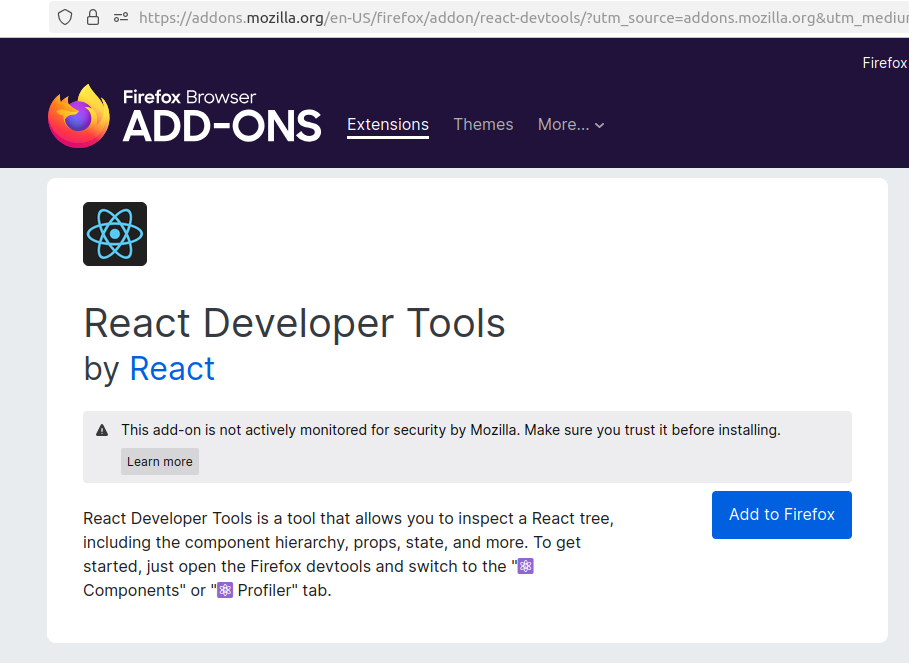Viewport: 909px width, 663px height.
Task: Open the React author link
Action: (x=172, y=369)
